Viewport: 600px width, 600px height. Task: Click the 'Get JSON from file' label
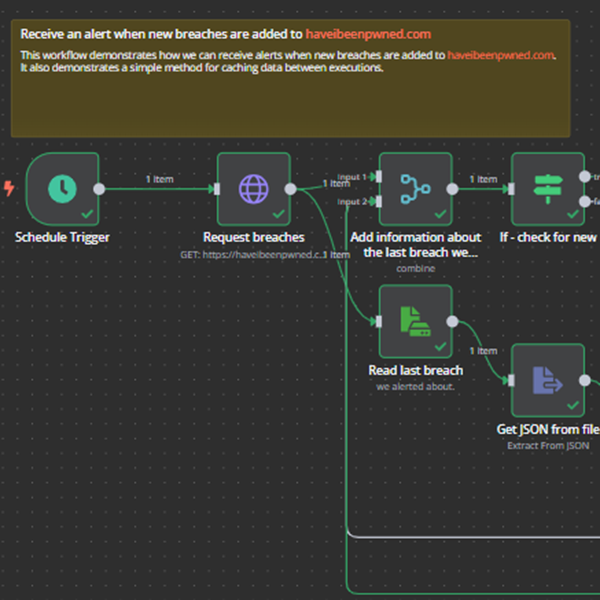click(x=548, y=429)
